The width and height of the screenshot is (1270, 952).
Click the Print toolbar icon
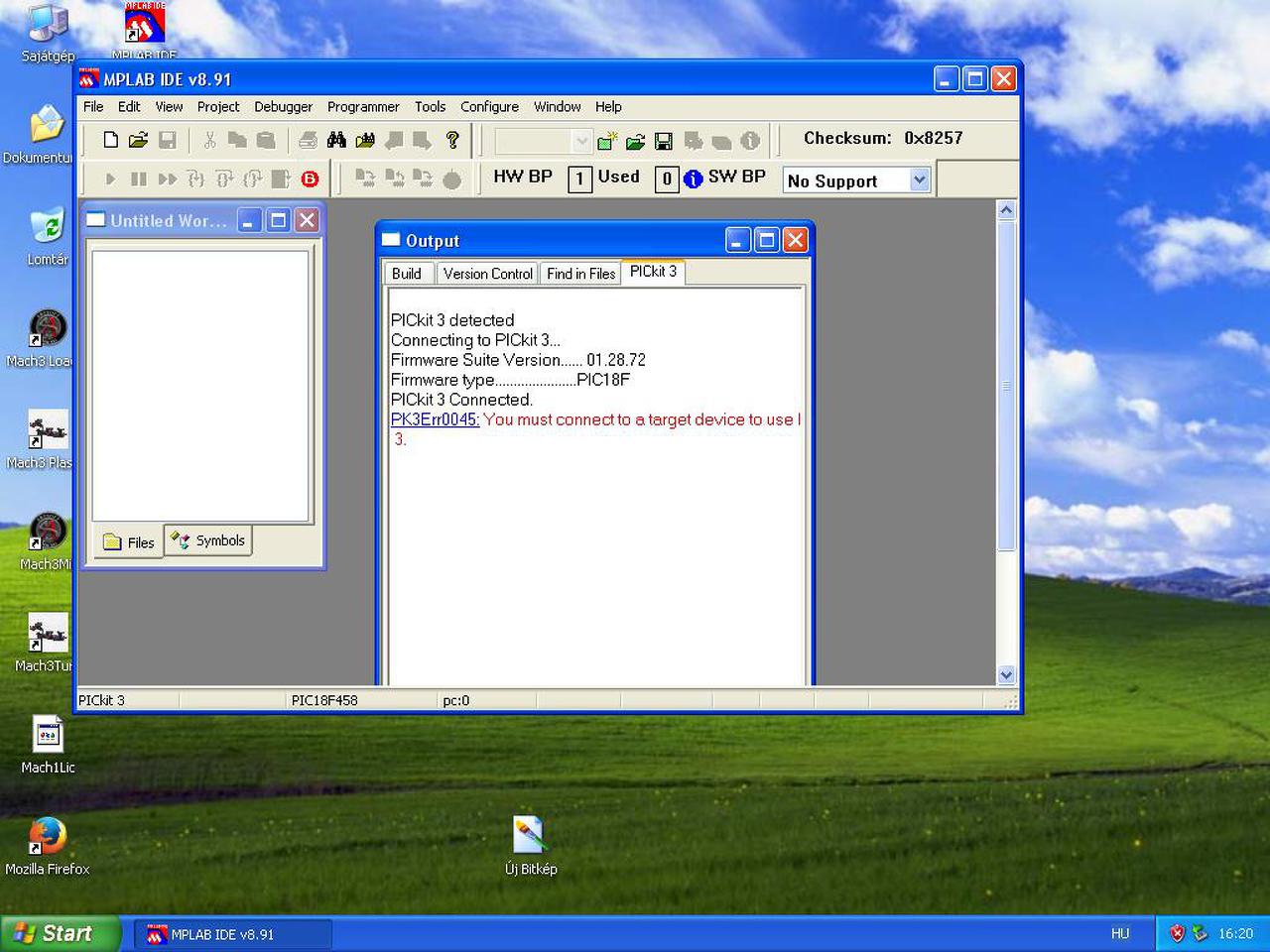click(309, 140)
